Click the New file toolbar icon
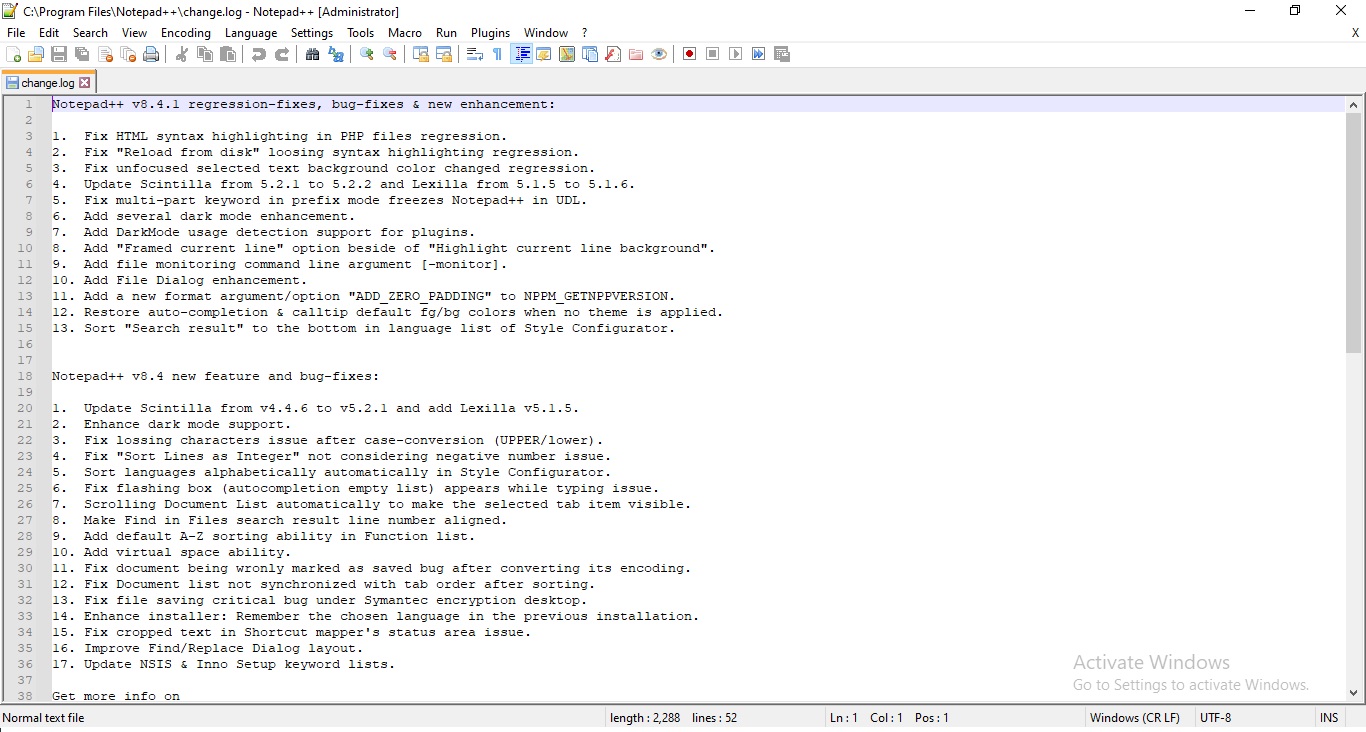 [13, 54]
